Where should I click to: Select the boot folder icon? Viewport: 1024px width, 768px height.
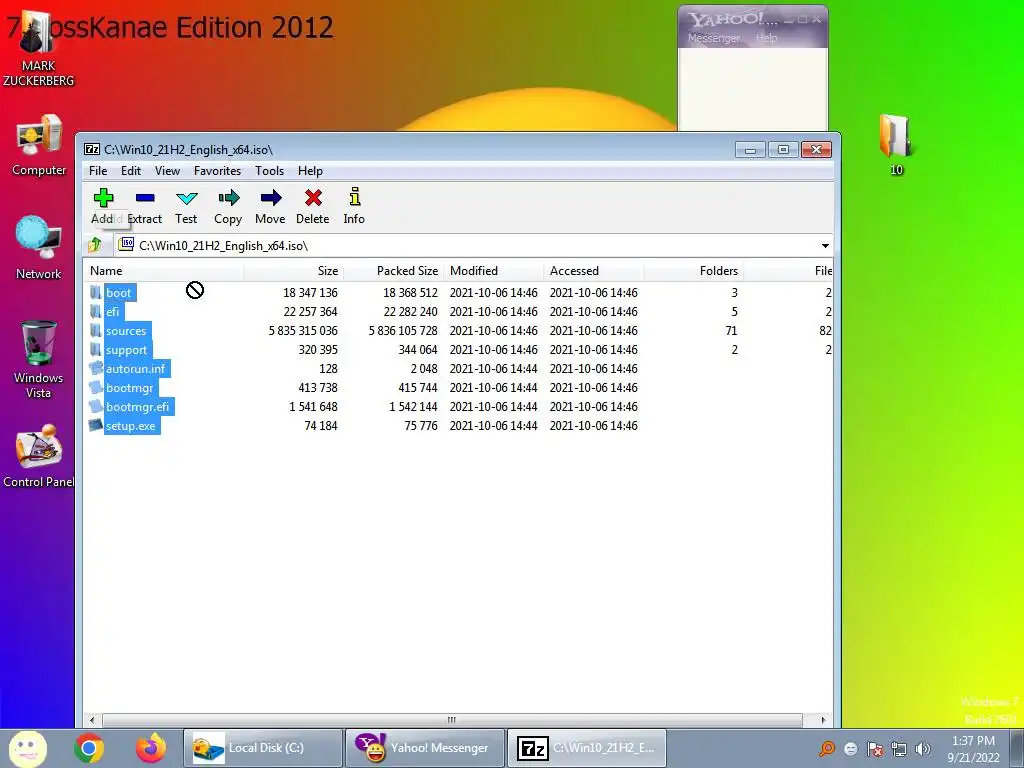(96, 292)
